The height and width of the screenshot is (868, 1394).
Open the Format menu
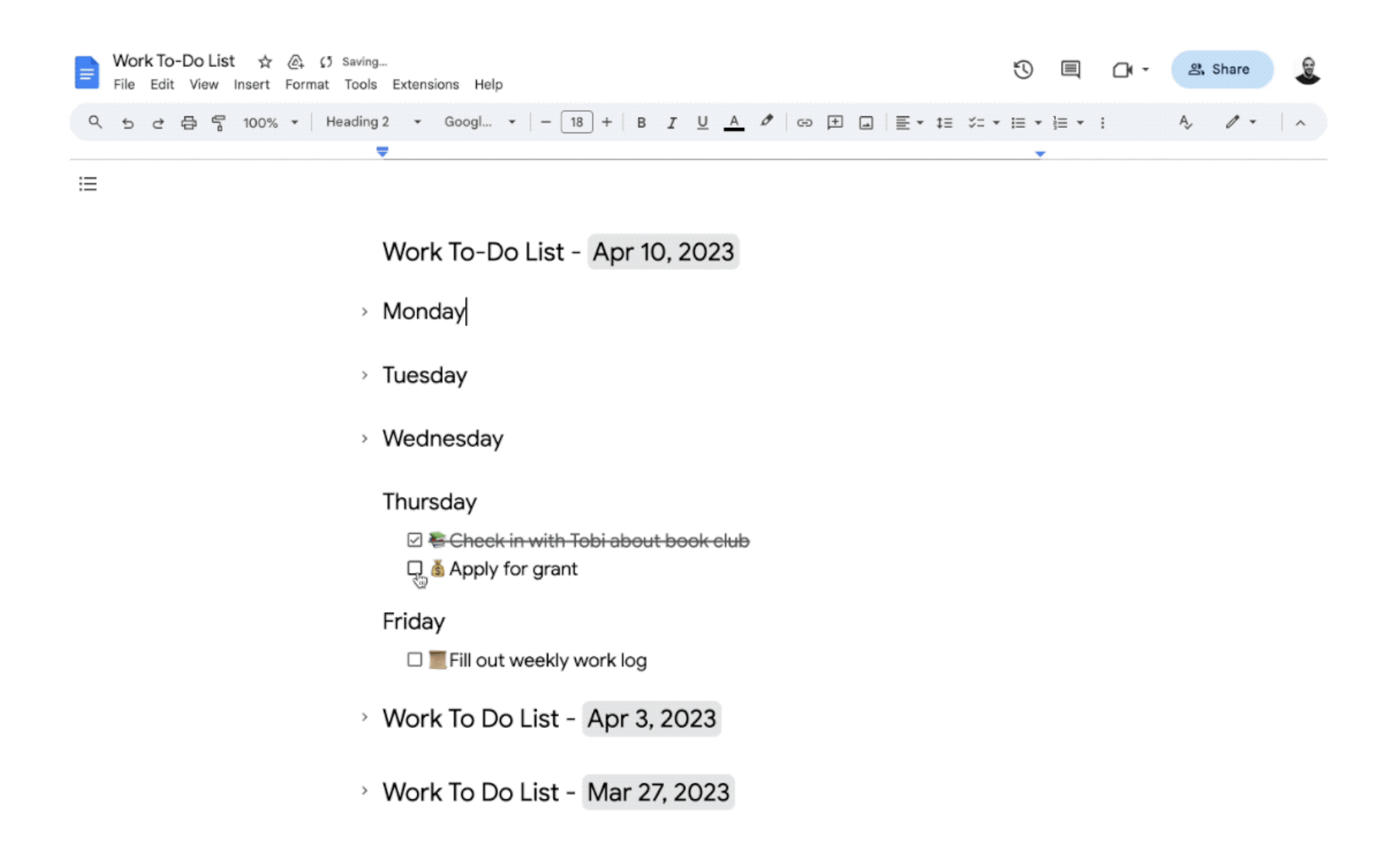click(306, 84)
